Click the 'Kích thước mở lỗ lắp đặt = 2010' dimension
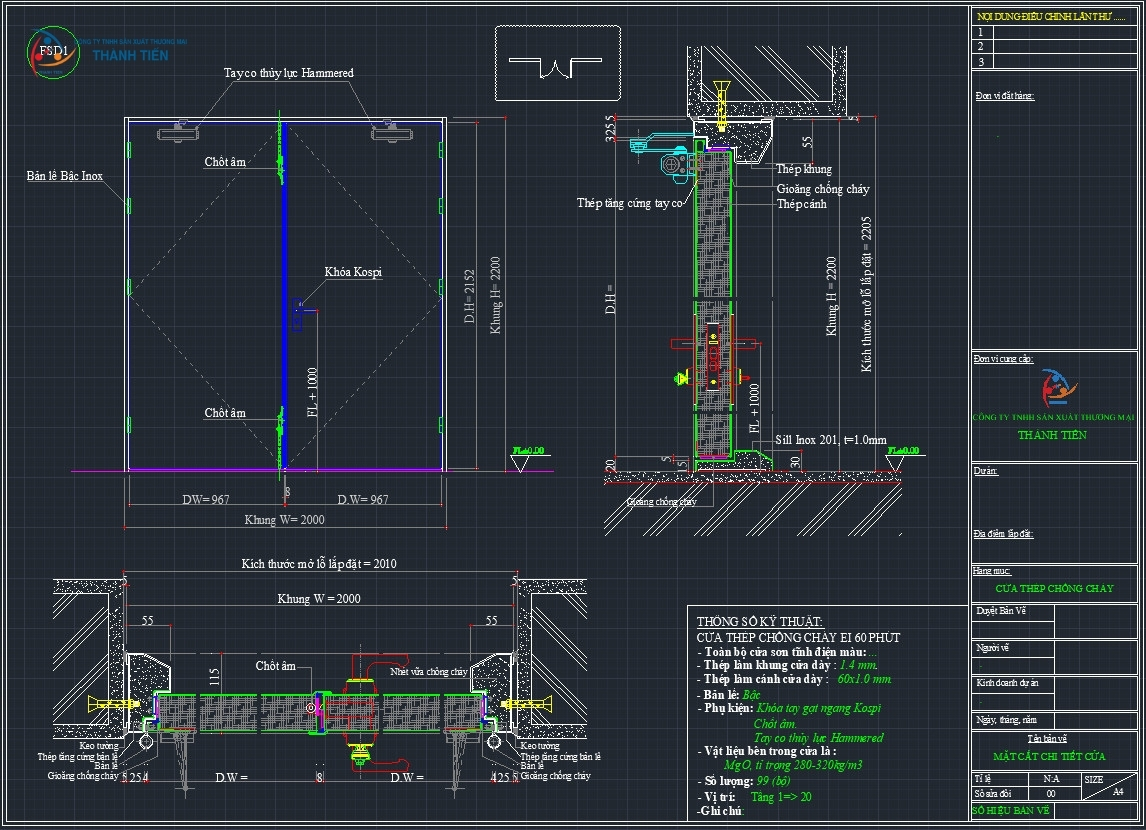 pos(319,564)
